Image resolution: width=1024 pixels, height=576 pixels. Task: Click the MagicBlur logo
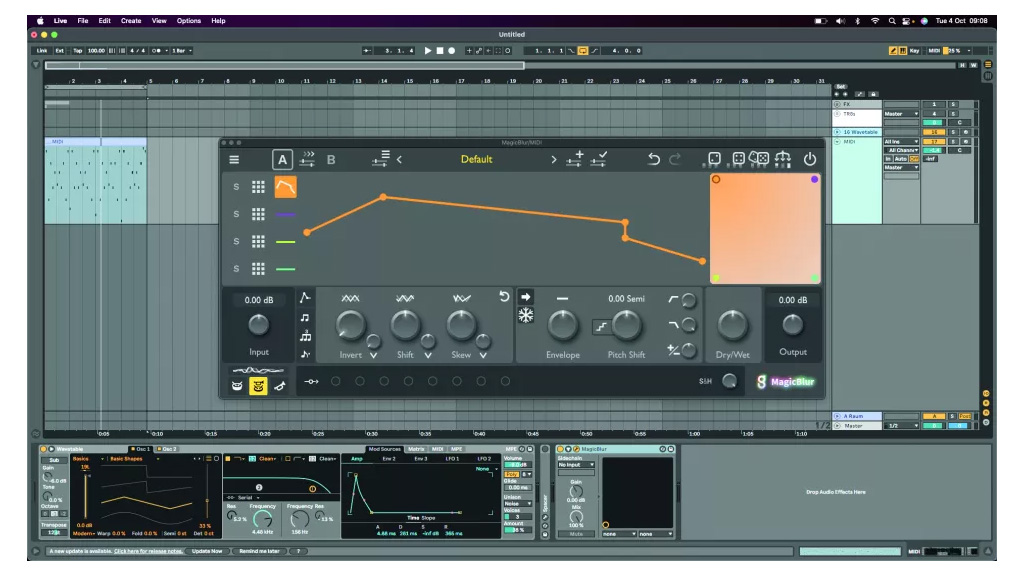tap(786, 382)
